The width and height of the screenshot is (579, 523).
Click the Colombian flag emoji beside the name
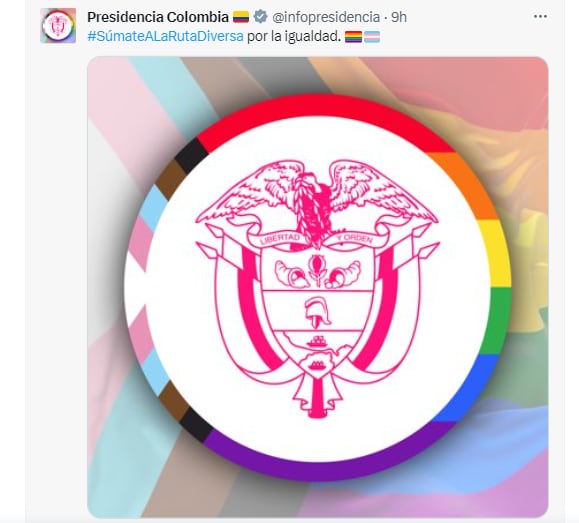pyautogui.click(x=241, y=17)
